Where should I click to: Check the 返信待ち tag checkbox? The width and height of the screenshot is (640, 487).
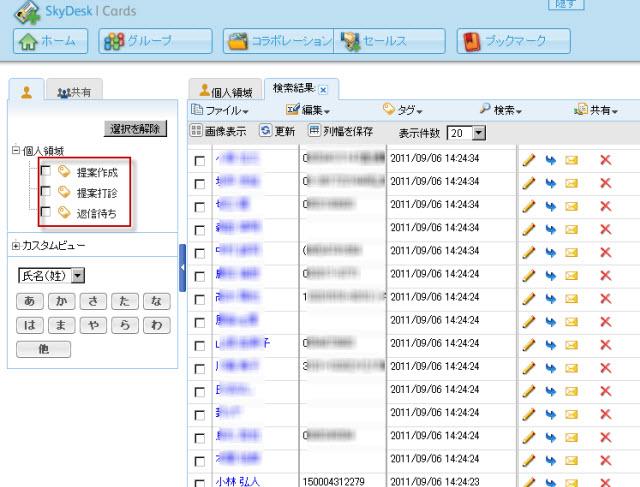46,211
